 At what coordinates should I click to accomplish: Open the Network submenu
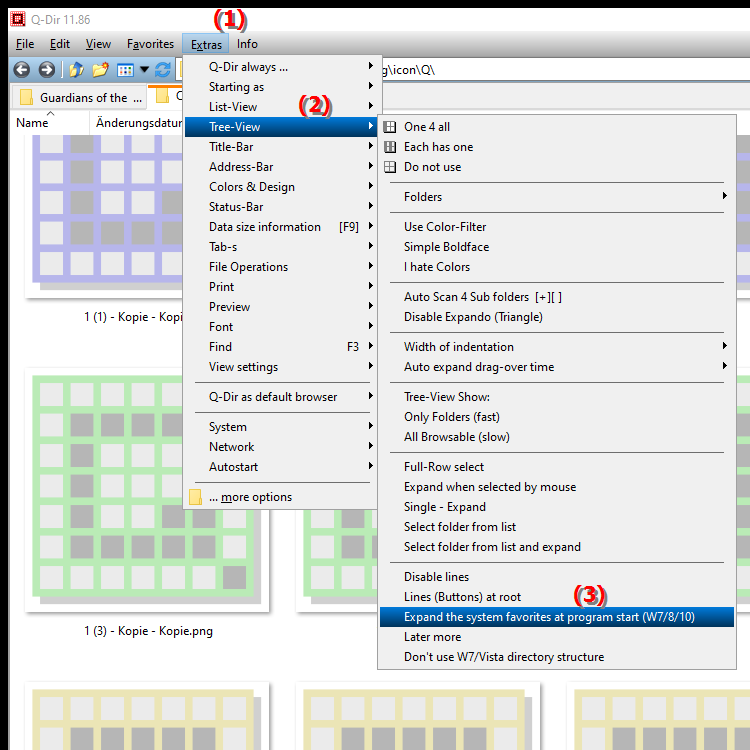[x=281, y=447]
